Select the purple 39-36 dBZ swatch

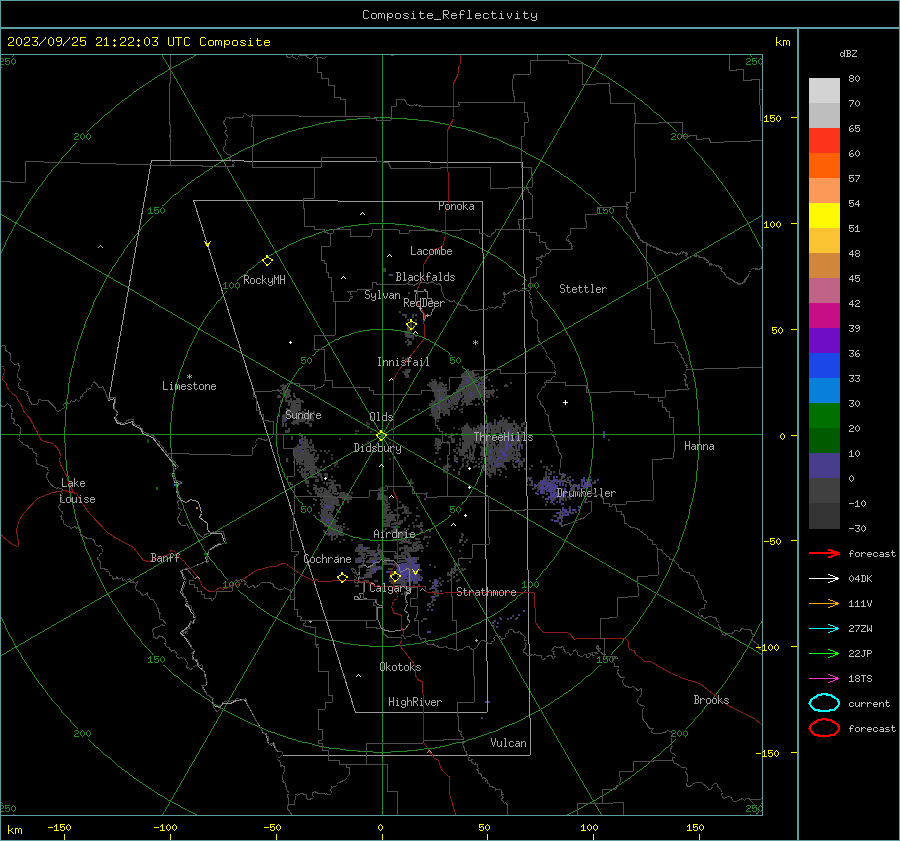(824, 340)
